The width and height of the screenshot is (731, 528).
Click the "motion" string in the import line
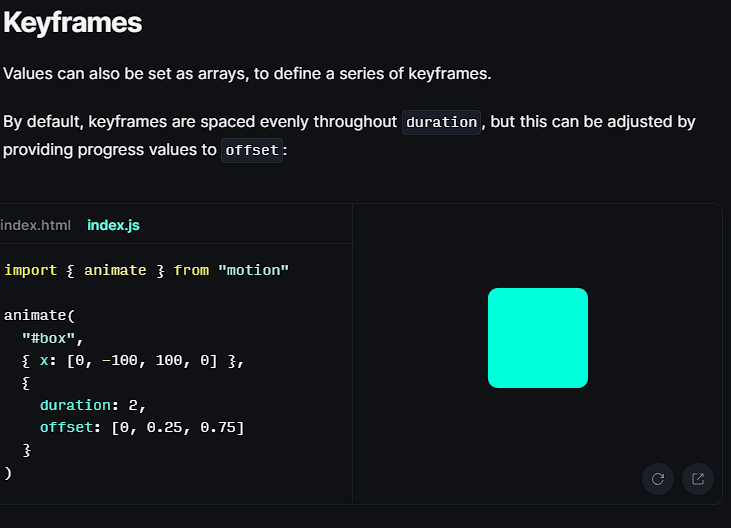coord(253,270)
